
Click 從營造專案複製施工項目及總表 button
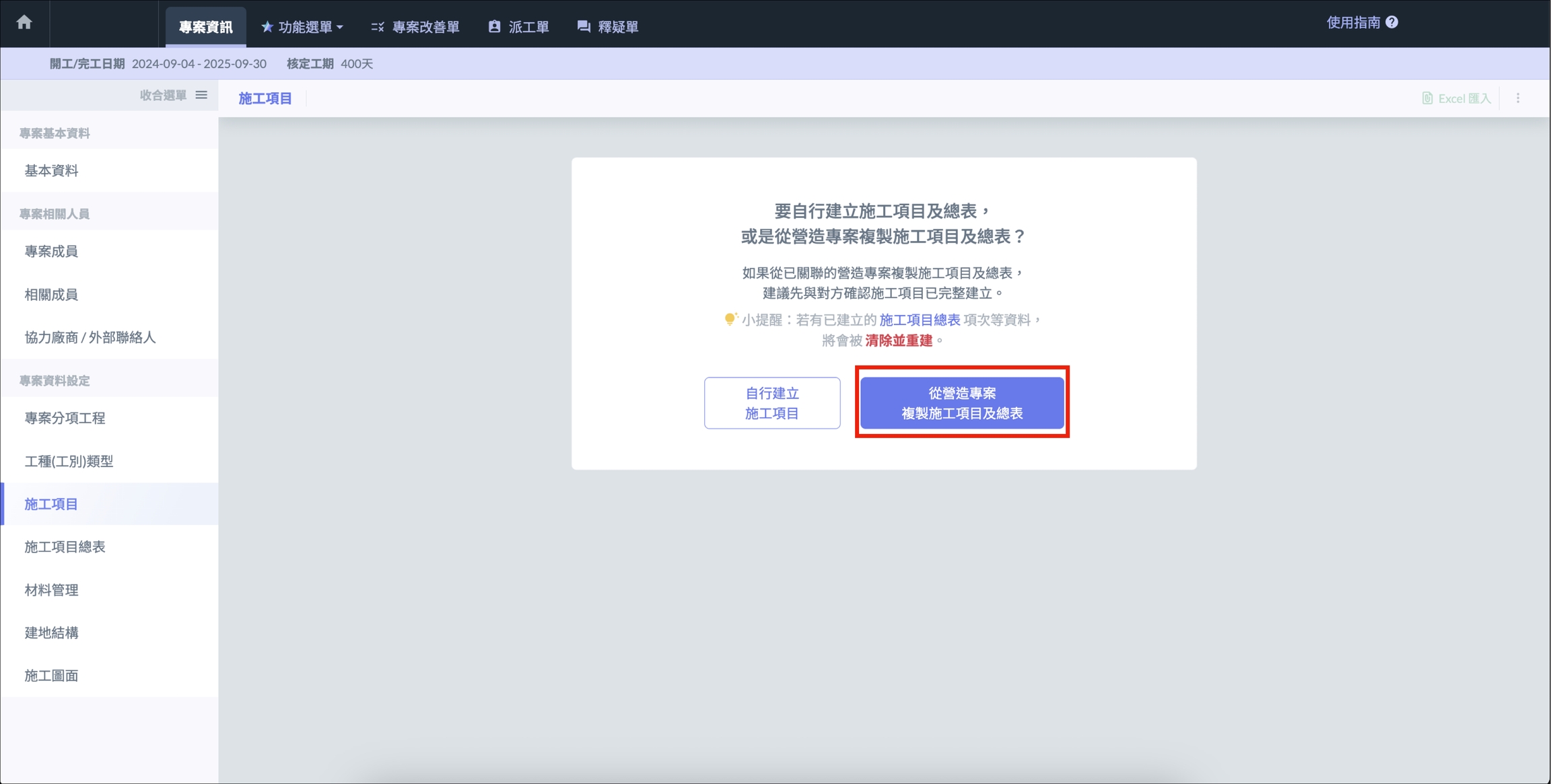tap(961, 402)
